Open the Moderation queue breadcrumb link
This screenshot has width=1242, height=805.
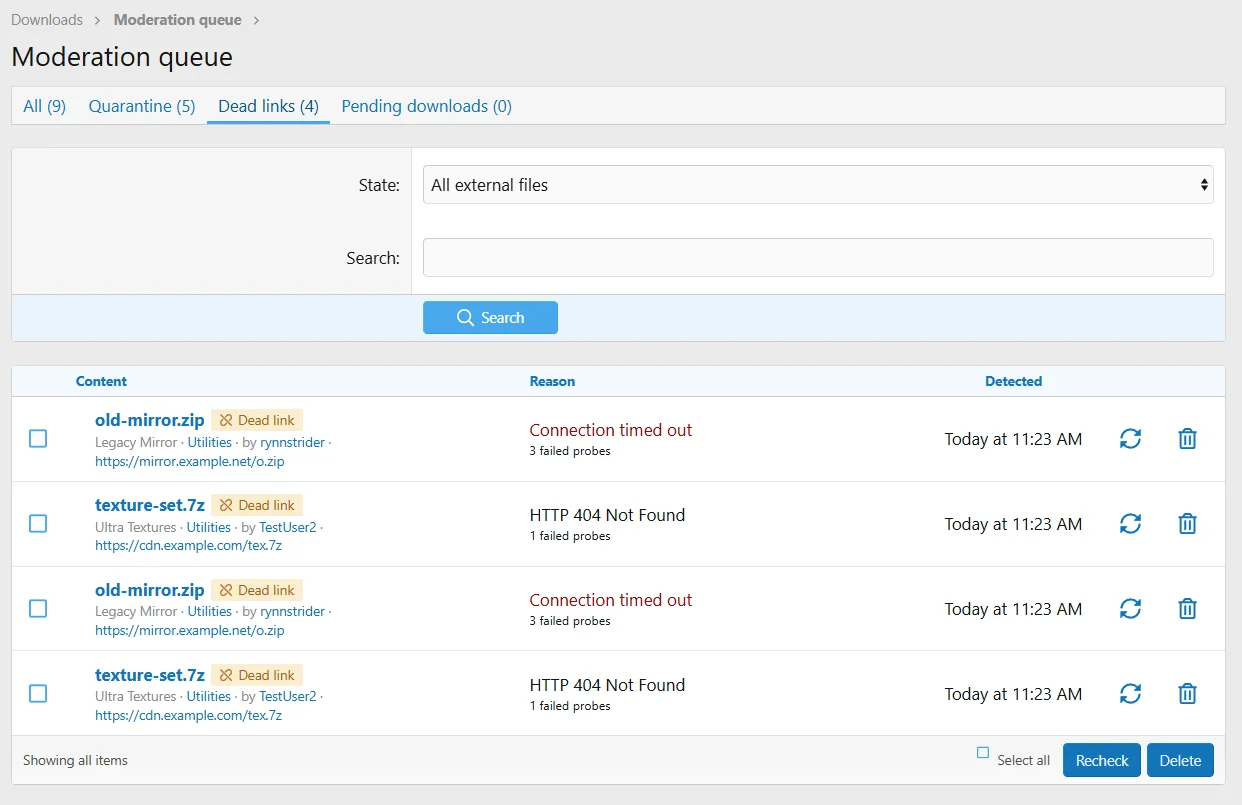click(x=178, y=20)
